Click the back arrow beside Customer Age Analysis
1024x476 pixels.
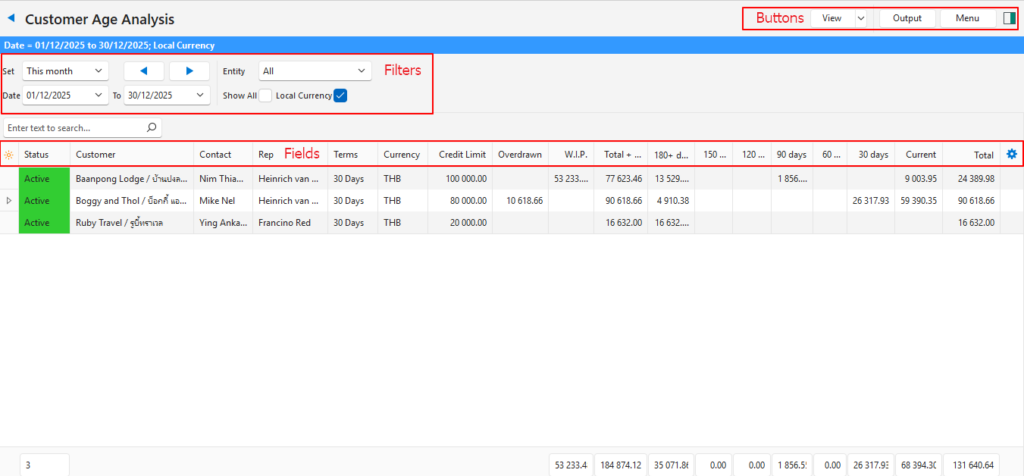point(11,18)
